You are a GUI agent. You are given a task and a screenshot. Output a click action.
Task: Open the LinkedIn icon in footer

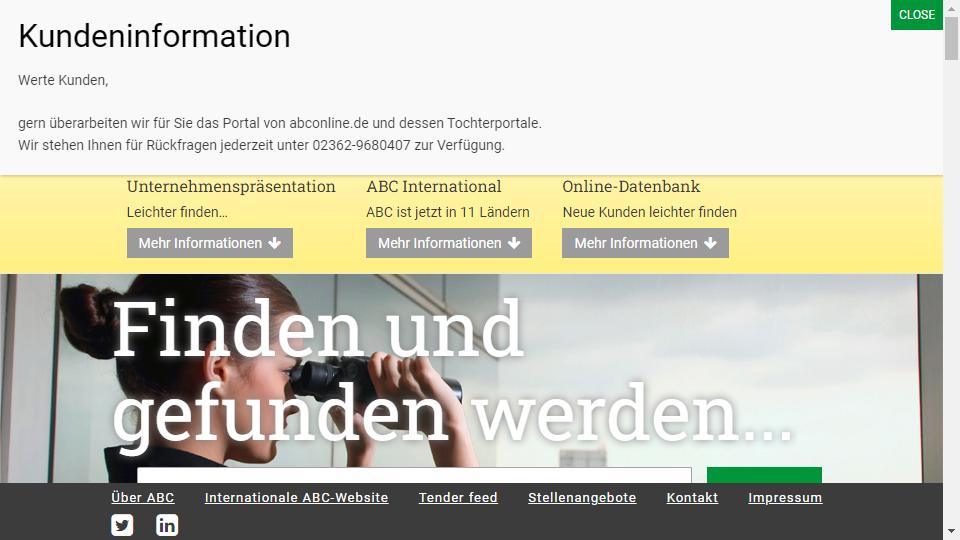(x=167, y=525)
